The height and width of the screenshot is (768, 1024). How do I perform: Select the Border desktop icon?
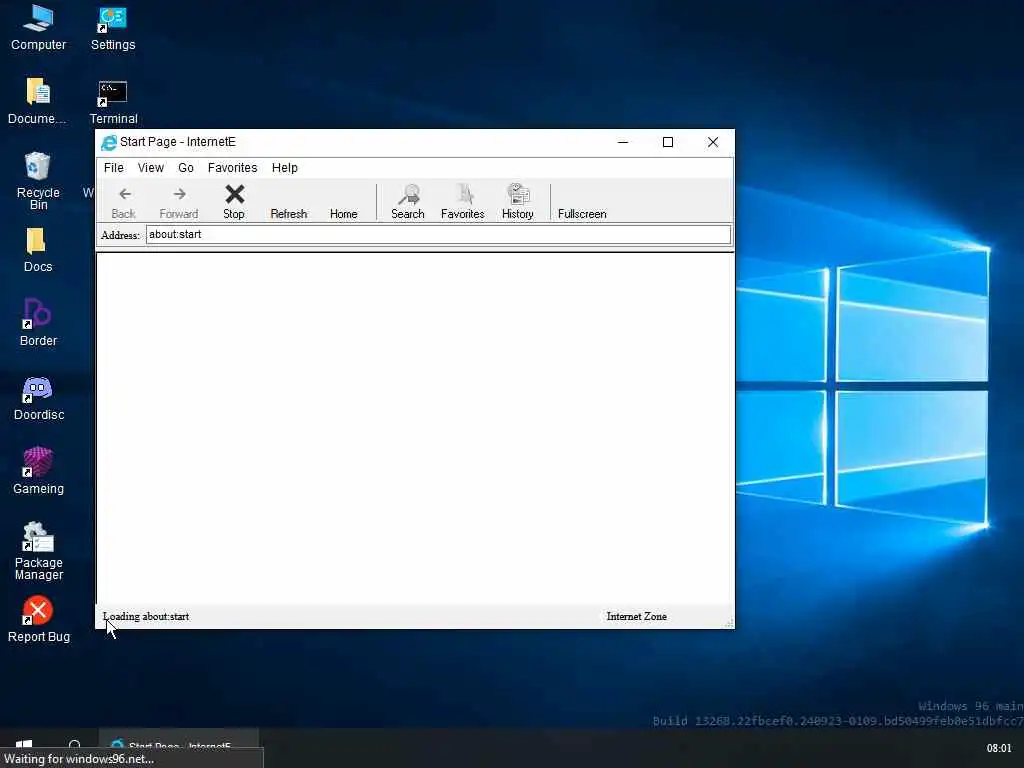38,323
